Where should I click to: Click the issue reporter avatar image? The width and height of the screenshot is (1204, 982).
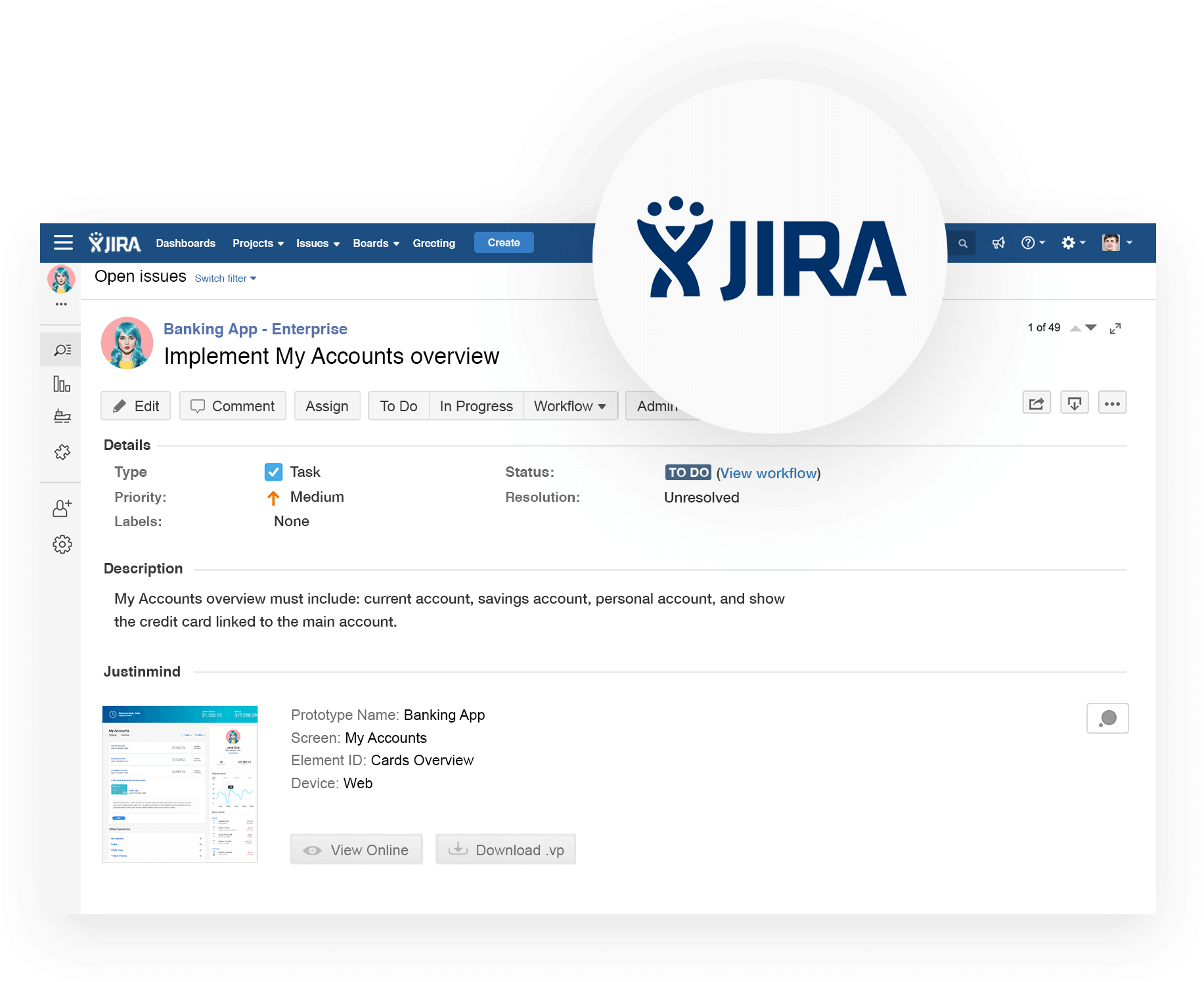pos(127,343)
